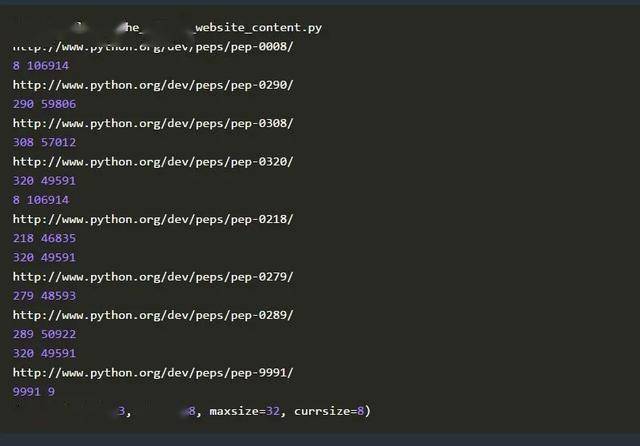The height and width of the screenshot is (446, 640).
Task: Click the output line '9991 9'
Action: pyautogui.click(x=34, y=392)
